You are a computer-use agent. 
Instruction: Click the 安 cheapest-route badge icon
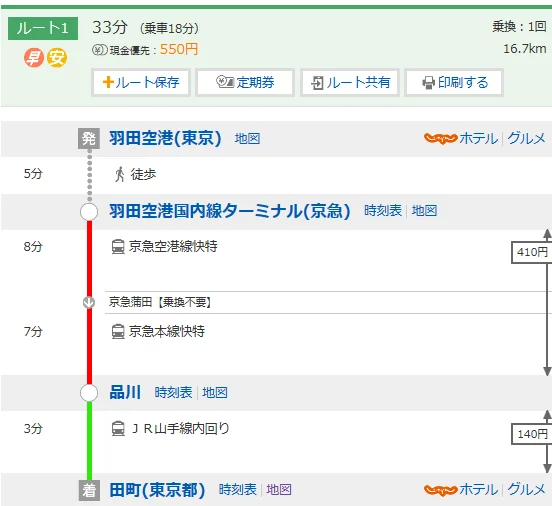[57, 58]
